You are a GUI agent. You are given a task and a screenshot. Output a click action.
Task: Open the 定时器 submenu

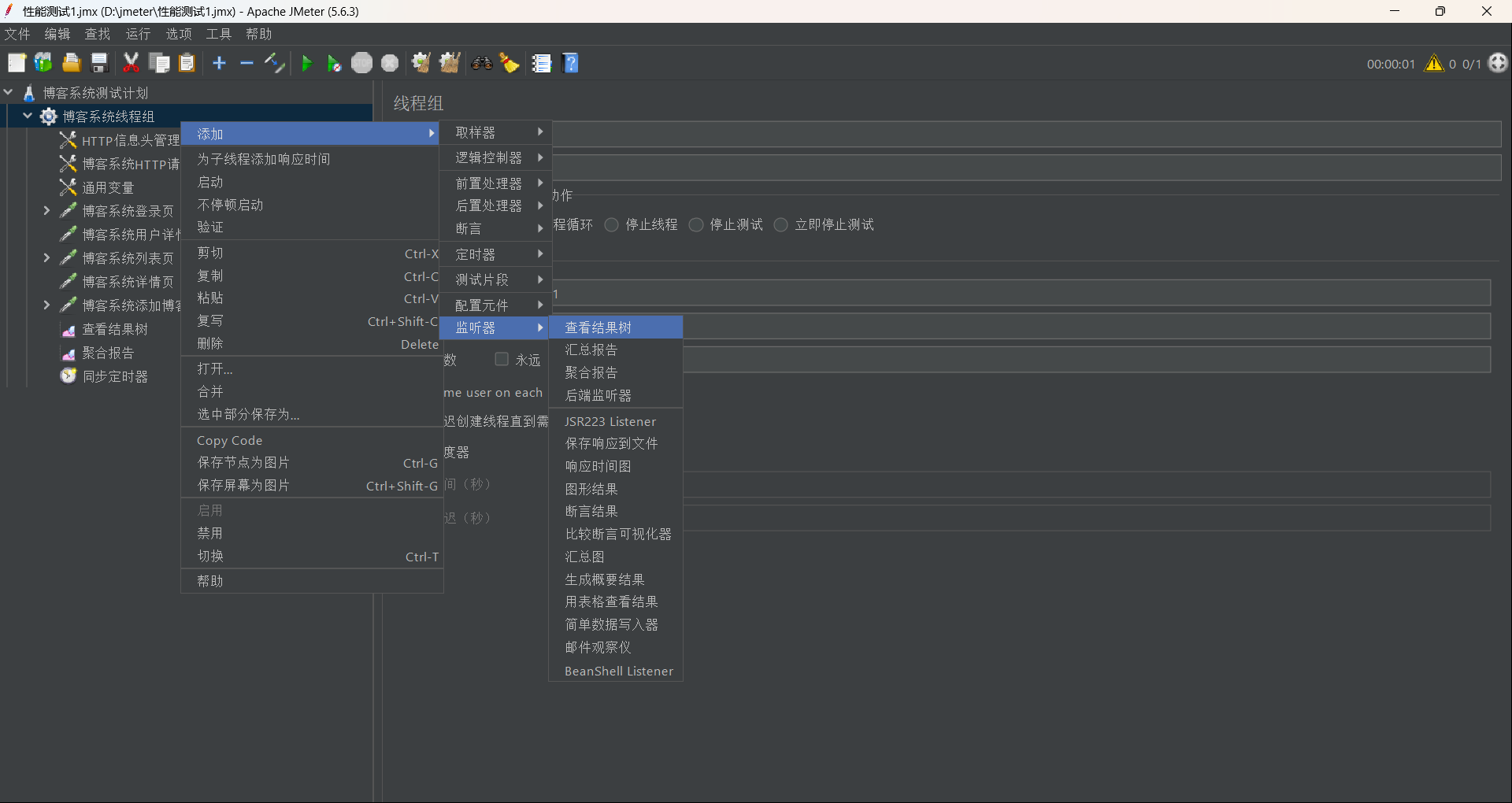coord(495,254)
